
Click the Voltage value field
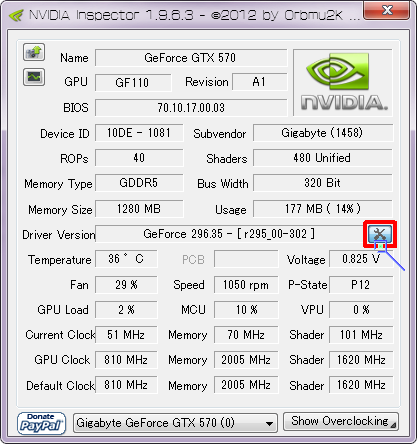[x=361, y=259]
